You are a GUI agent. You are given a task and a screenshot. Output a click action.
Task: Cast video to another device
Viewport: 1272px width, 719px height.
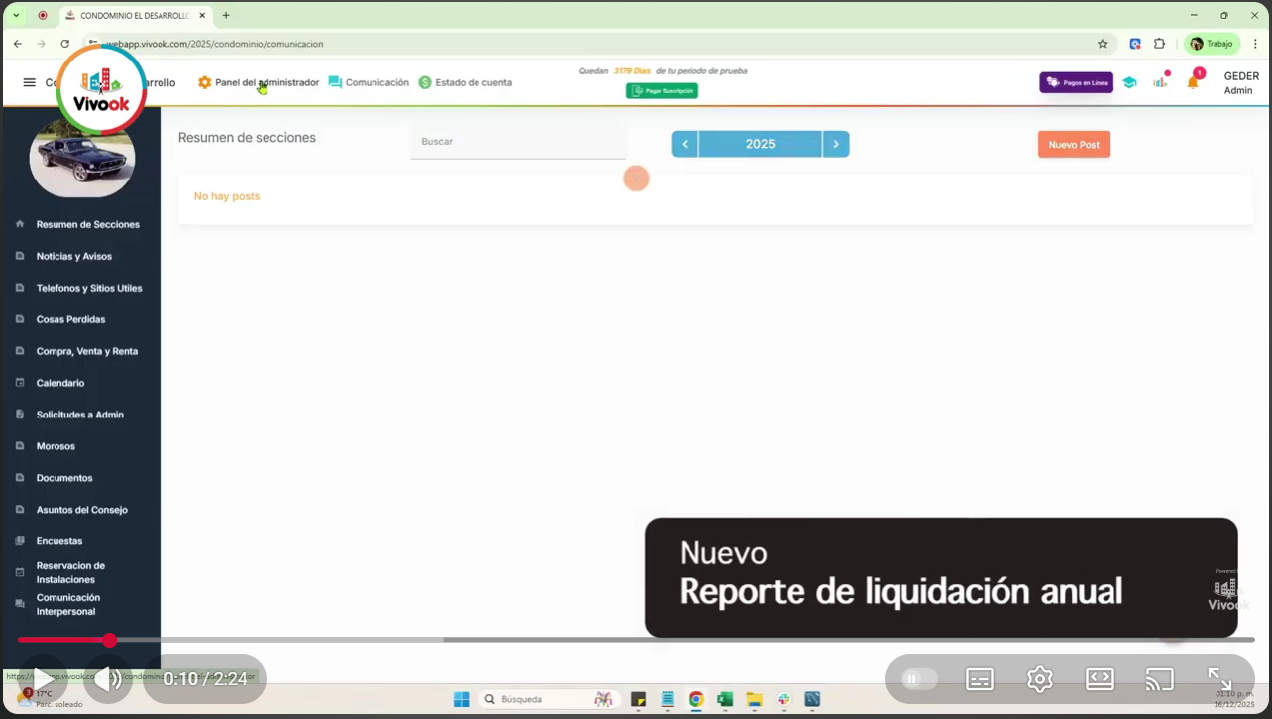[1159, 679]
